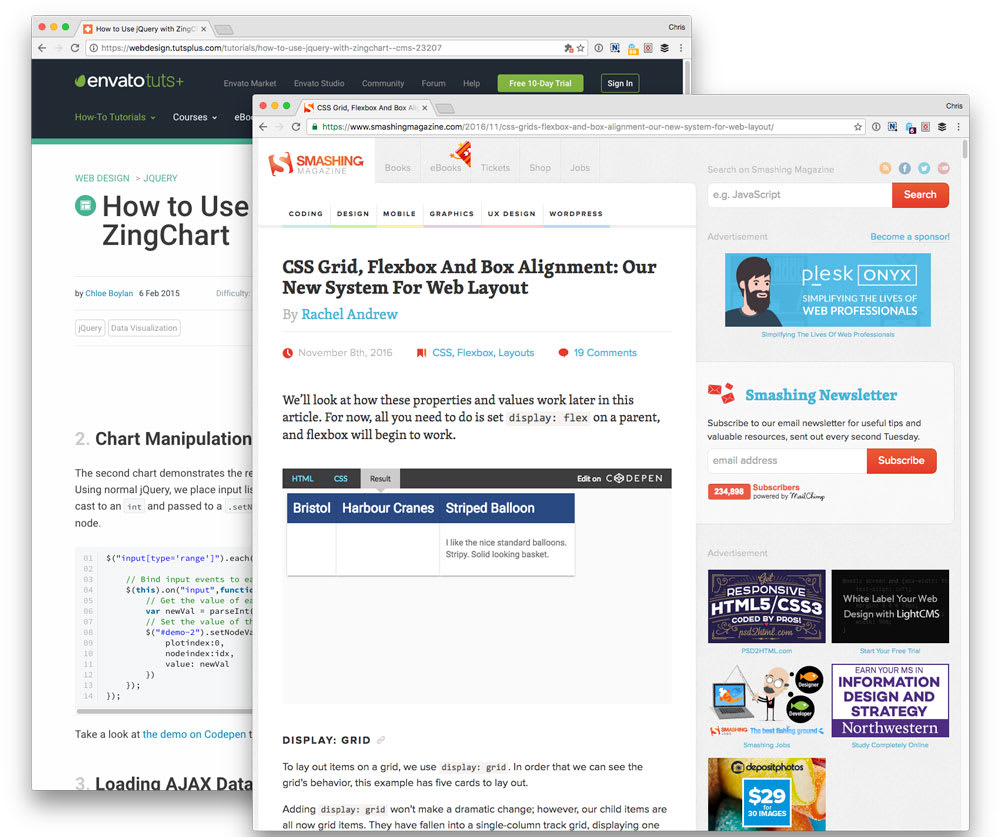Switch to the CODING nav tab

coord(305,213)
